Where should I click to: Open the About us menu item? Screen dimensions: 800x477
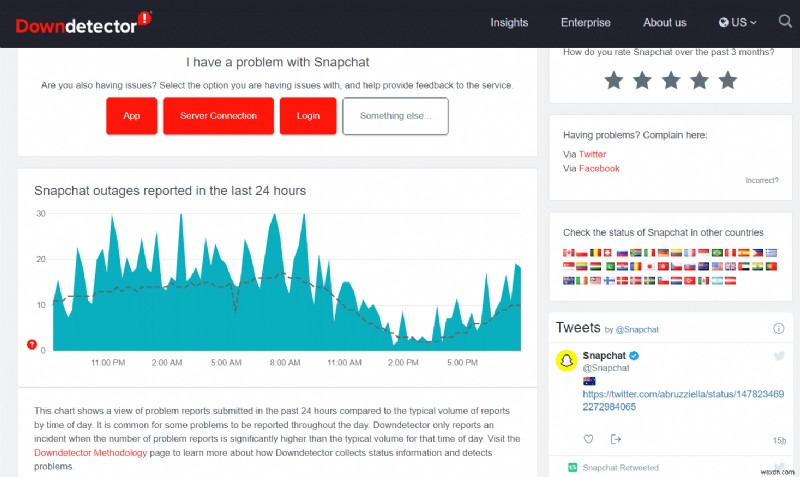665,22
